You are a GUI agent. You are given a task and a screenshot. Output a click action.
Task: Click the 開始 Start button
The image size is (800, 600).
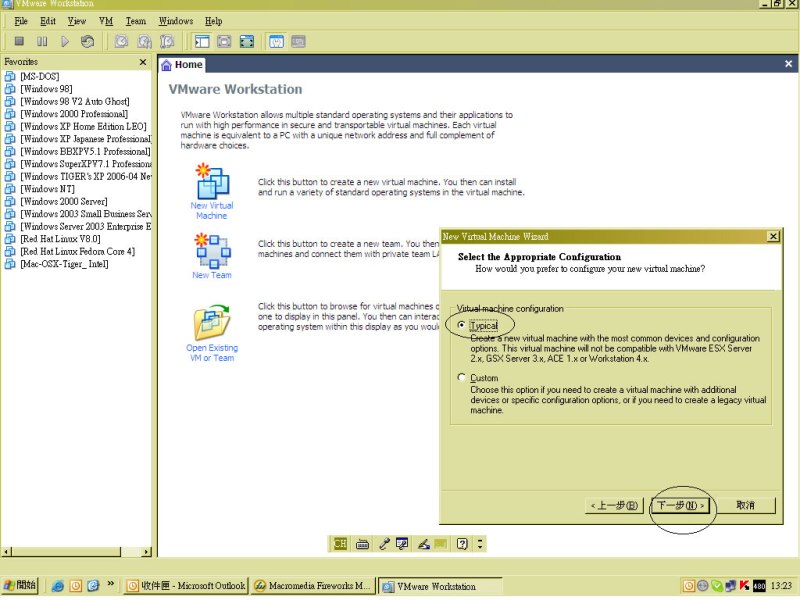[20, 585]
